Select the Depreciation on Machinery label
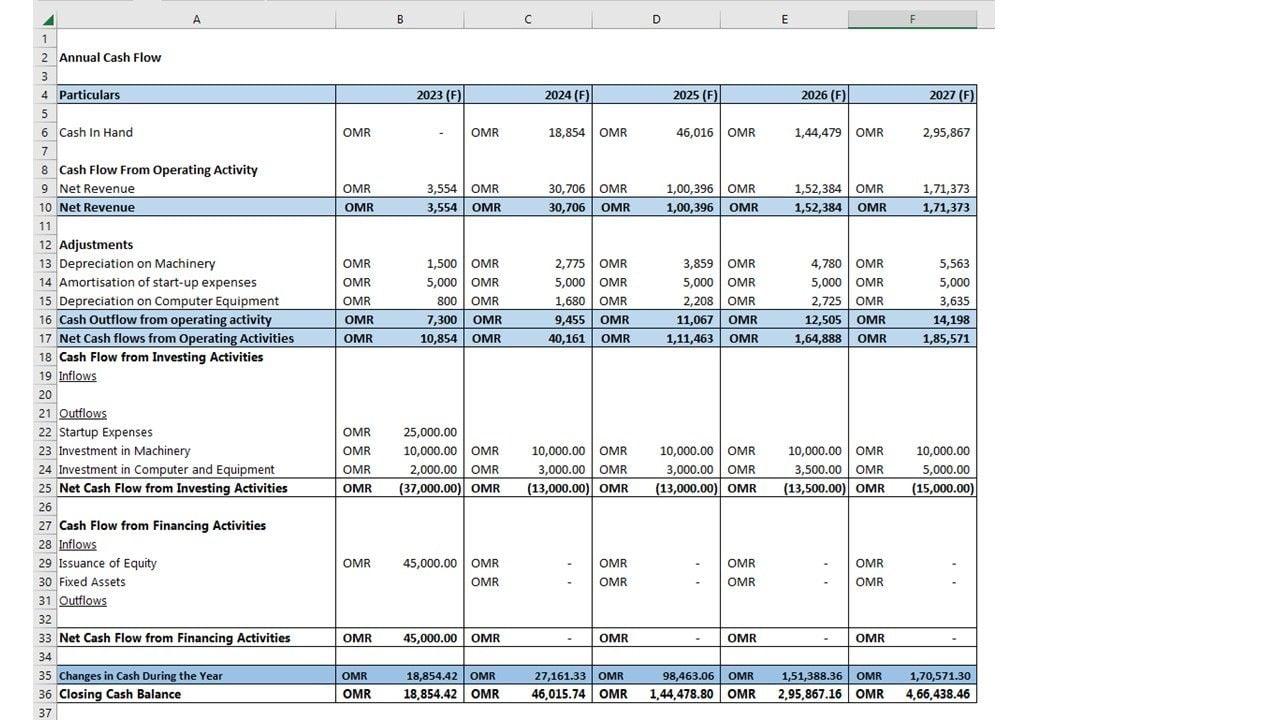Viewport: 1280px width, 720px height. (137, 263)
